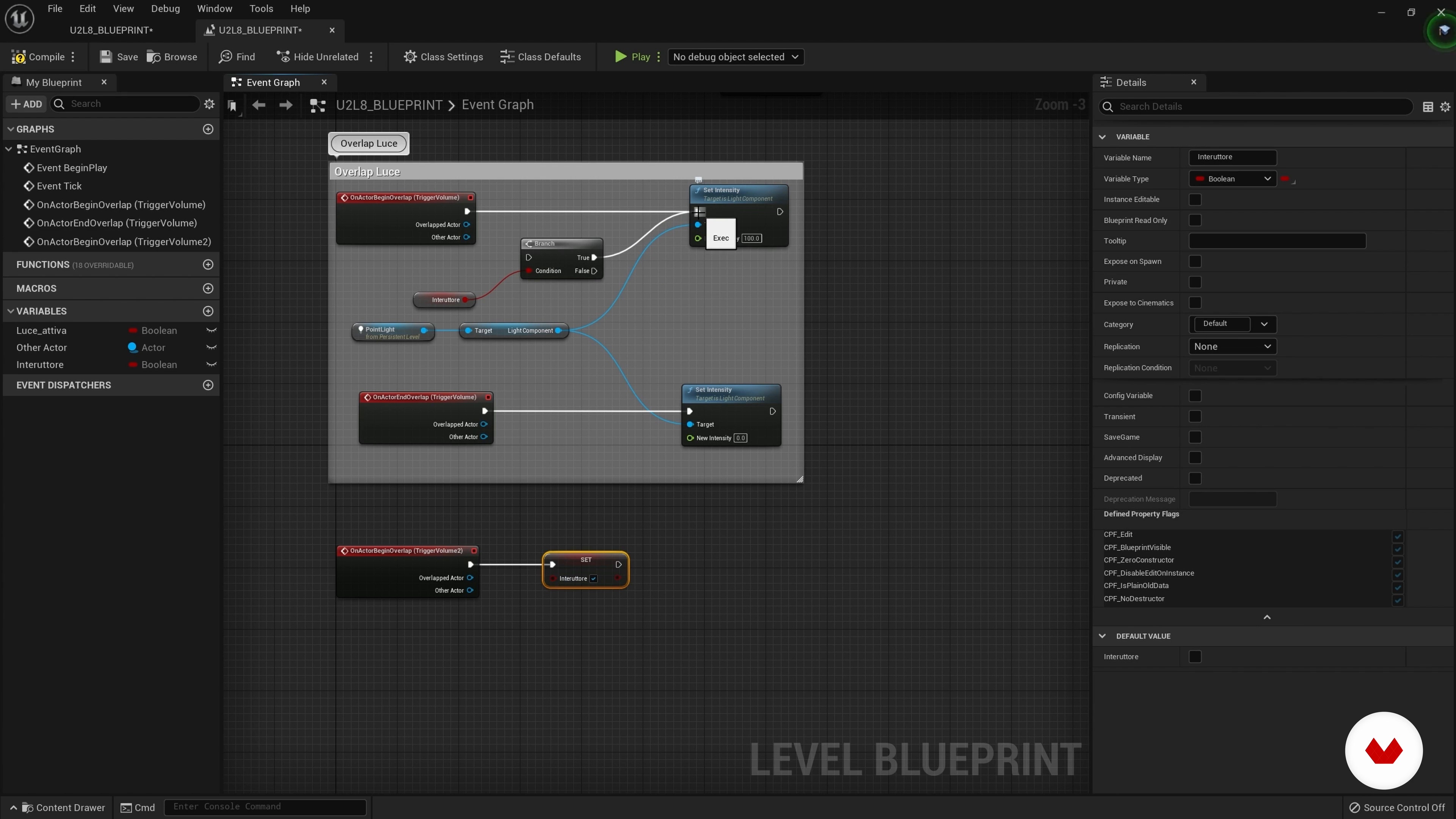Open Play mode options menu

[659, 56]
